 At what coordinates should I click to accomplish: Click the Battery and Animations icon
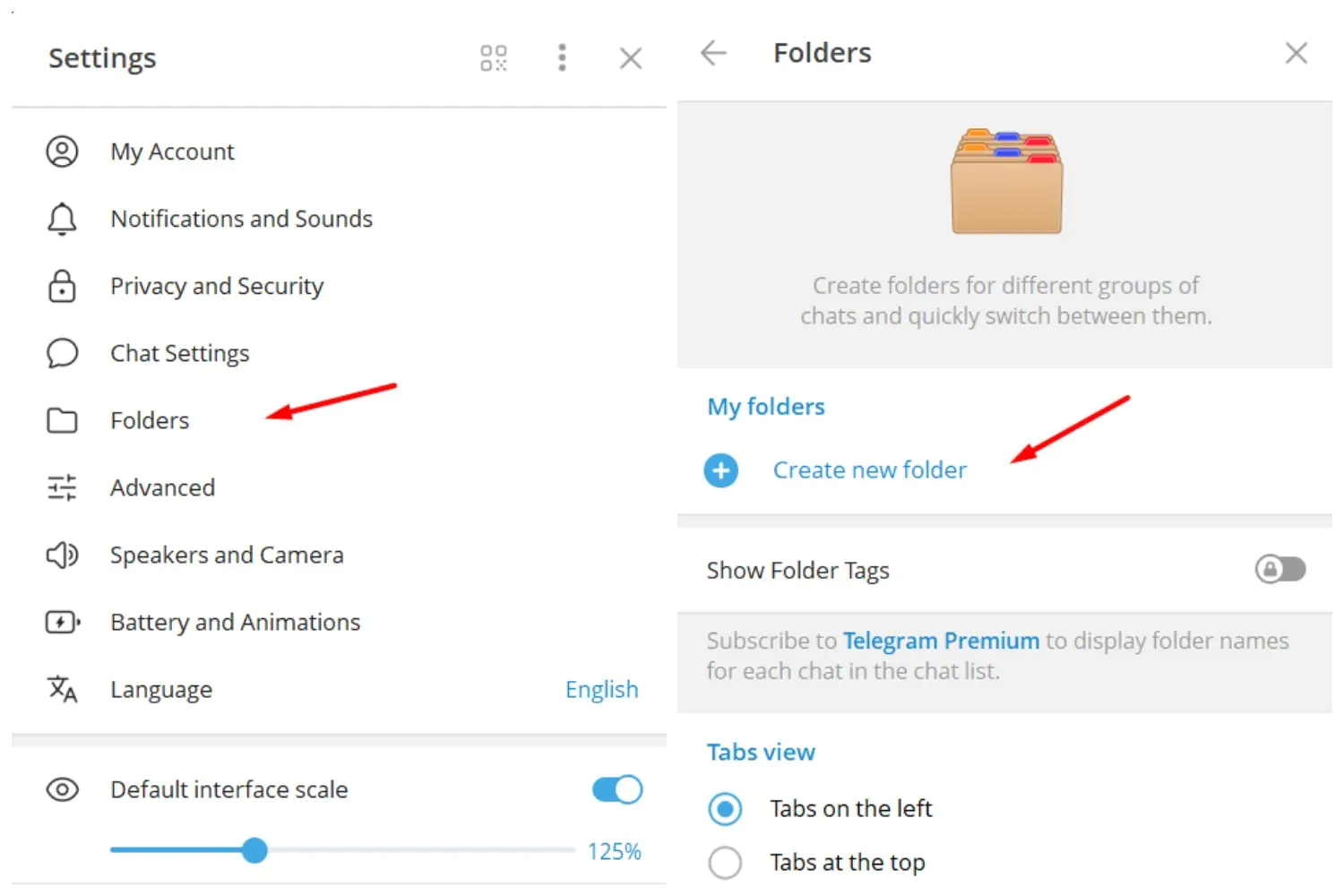tap(62, 622)
